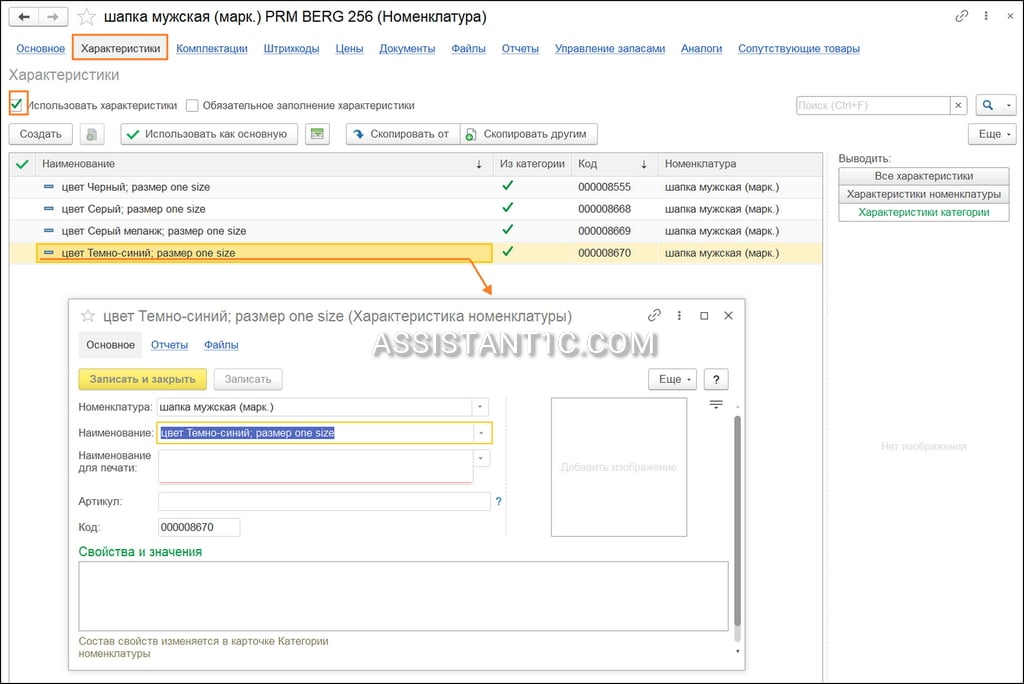Viewport: 1024px width, 684px height.
Task: Click the back navigation arrow
Action: click(x=24, y=16)
